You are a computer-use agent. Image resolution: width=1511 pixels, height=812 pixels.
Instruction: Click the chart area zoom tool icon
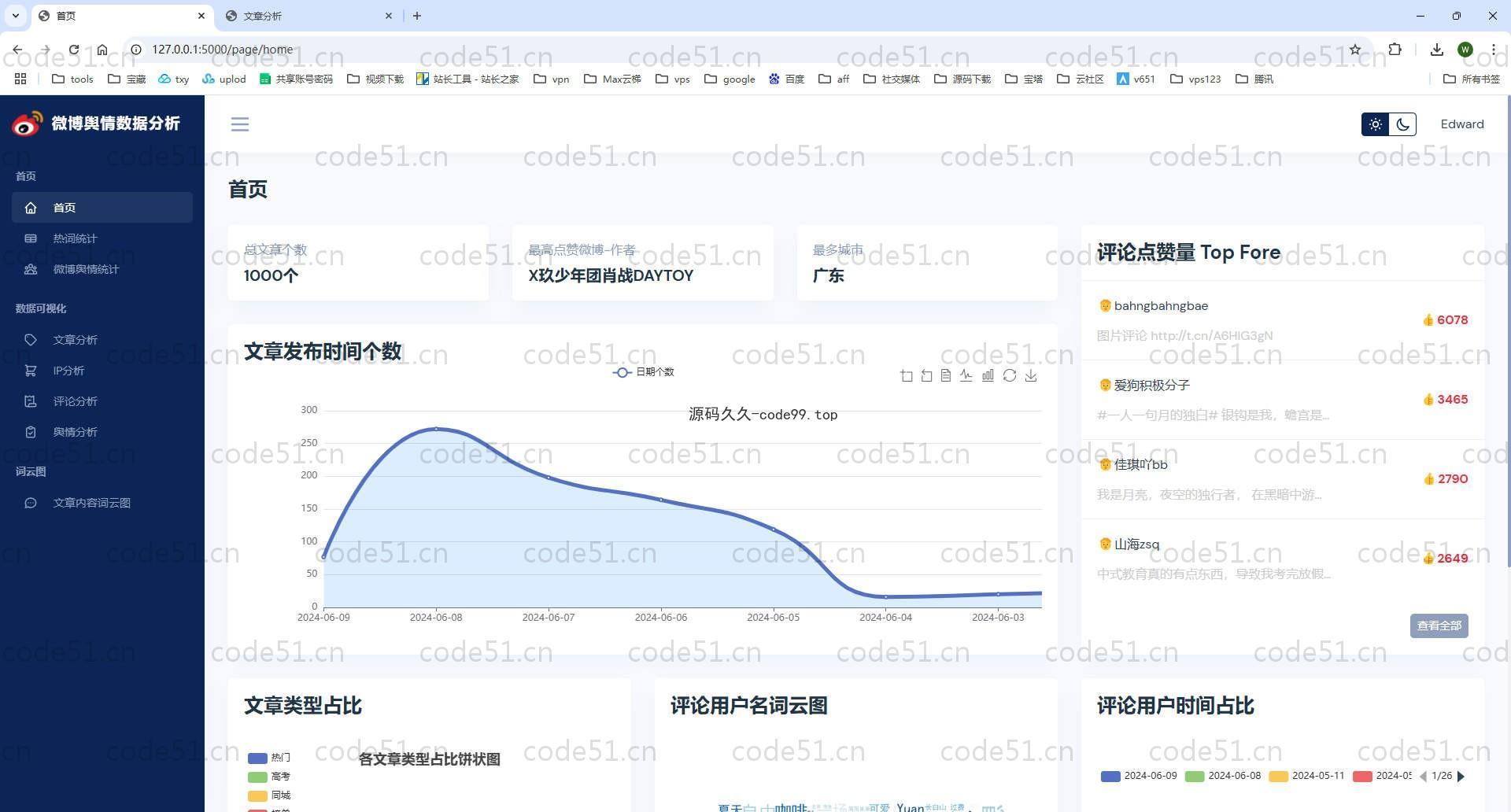tap(907, 376)
